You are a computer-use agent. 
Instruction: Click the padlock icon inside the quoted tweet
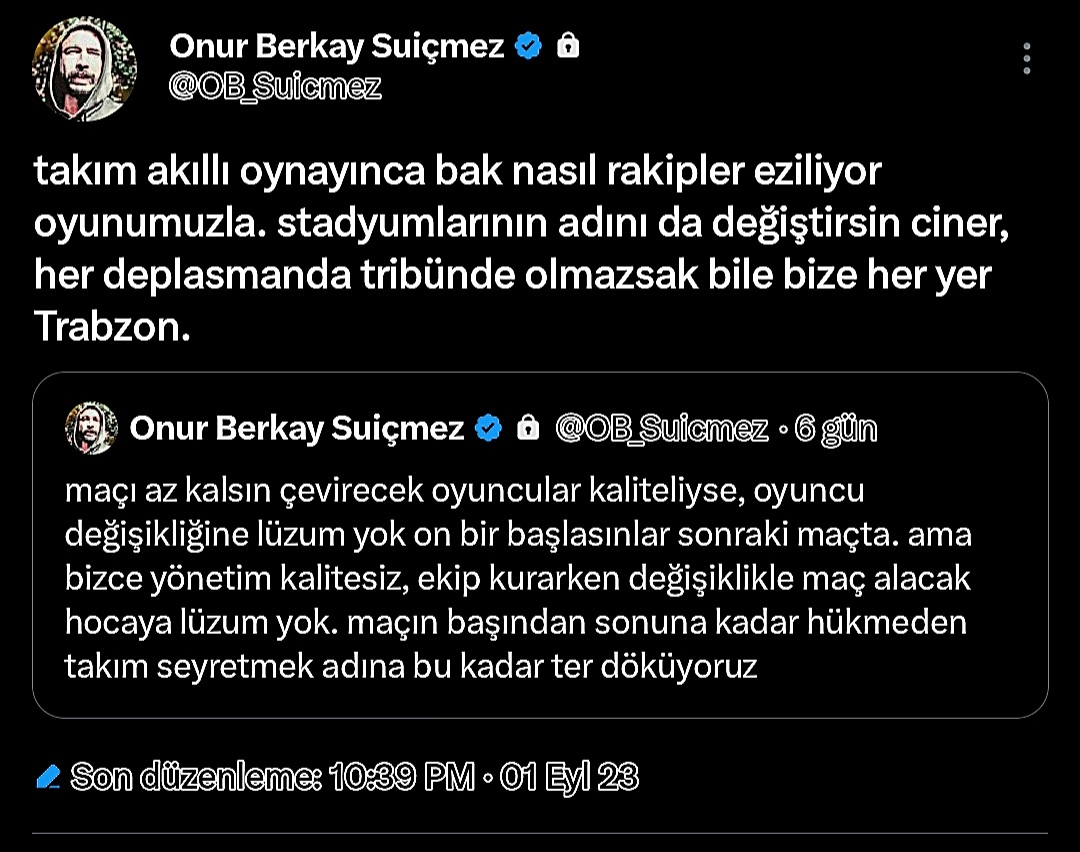(x=527, y=429)
